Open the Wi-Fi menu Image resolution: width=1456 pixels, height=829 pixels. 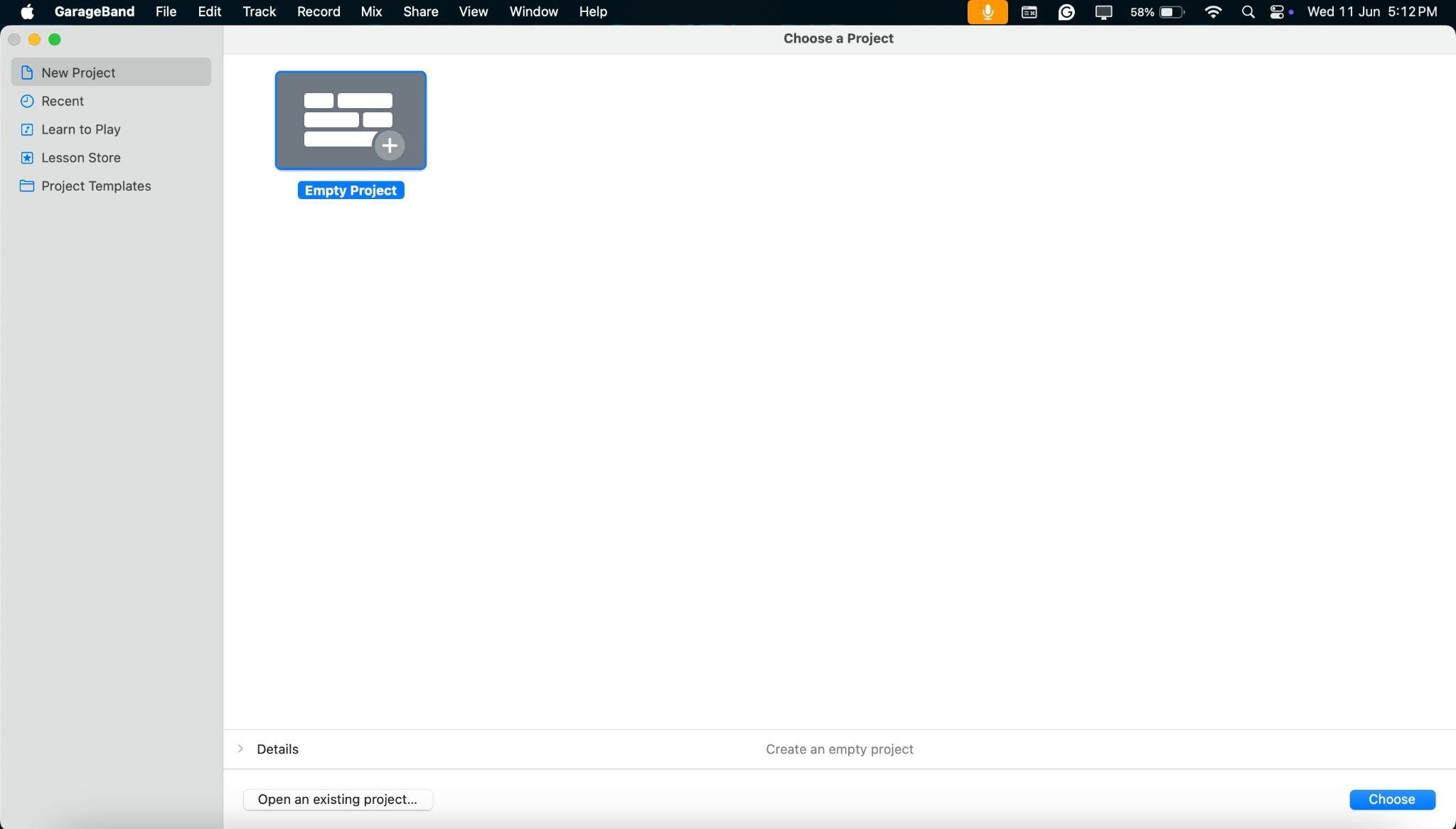1214,12
